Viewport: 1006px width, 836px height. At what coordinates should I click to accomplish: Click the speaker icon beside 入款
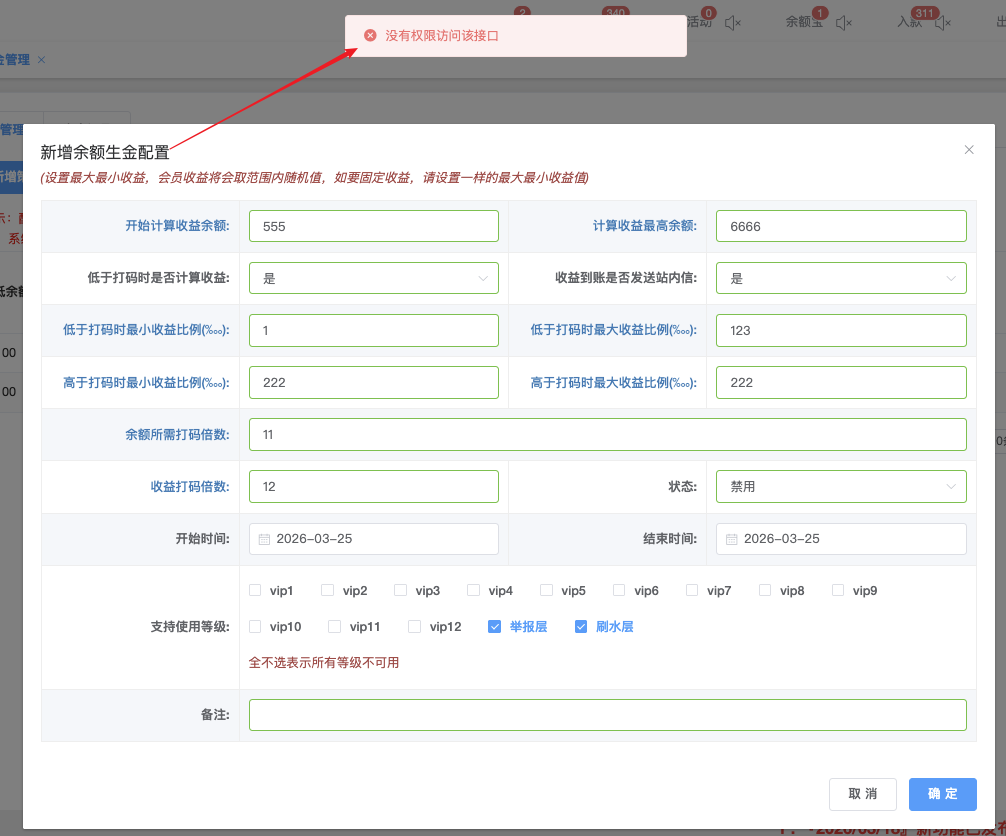[942, 22]
